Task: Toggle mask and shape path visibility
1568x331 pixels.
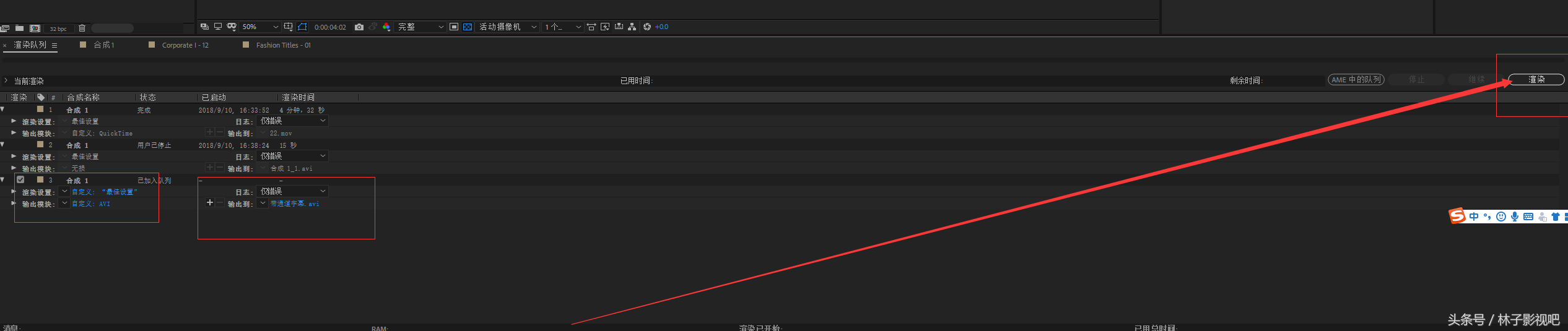Action: (302, 27)
